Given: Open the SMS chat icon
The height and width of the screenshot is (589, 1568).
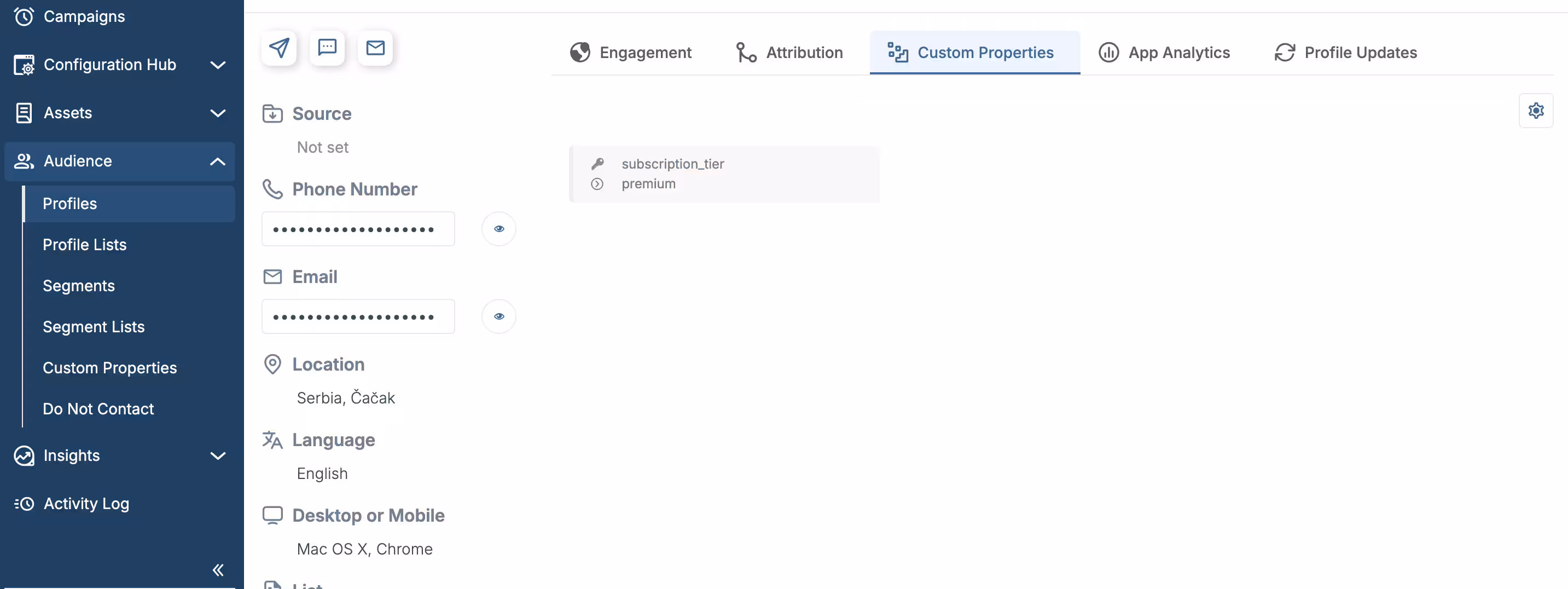Looking at the screenshot, I should tap(328, 48).
